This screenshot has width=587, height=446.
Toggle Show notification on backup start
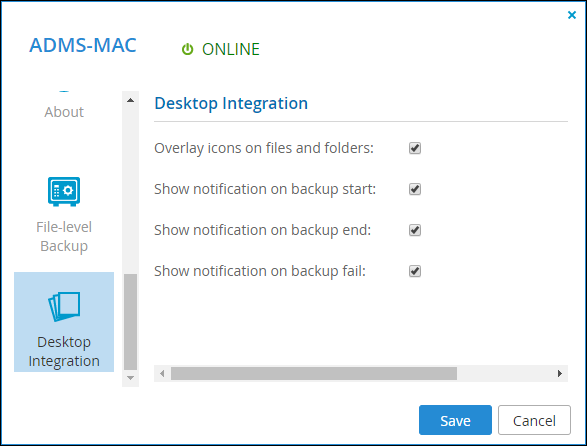(415, 189)
